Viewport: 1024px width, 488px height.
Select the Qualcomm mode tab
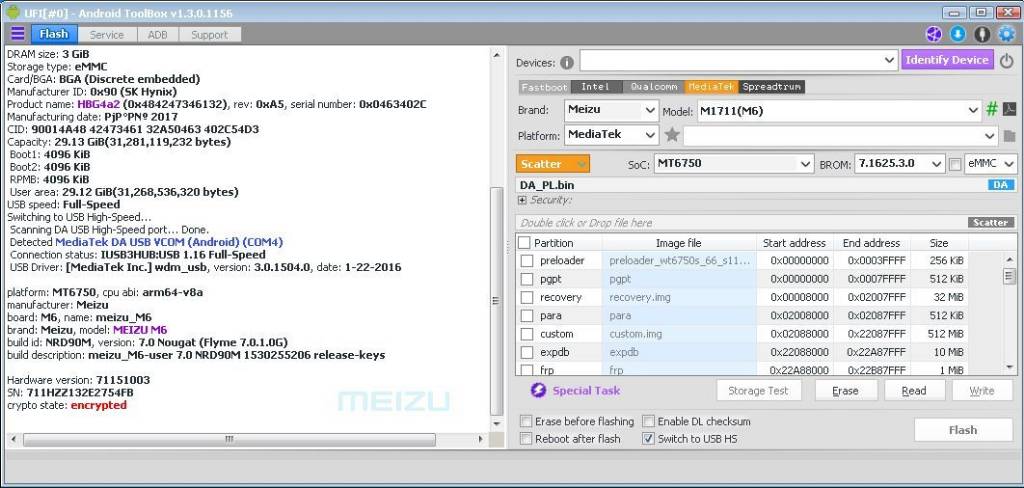coord(653,87)
